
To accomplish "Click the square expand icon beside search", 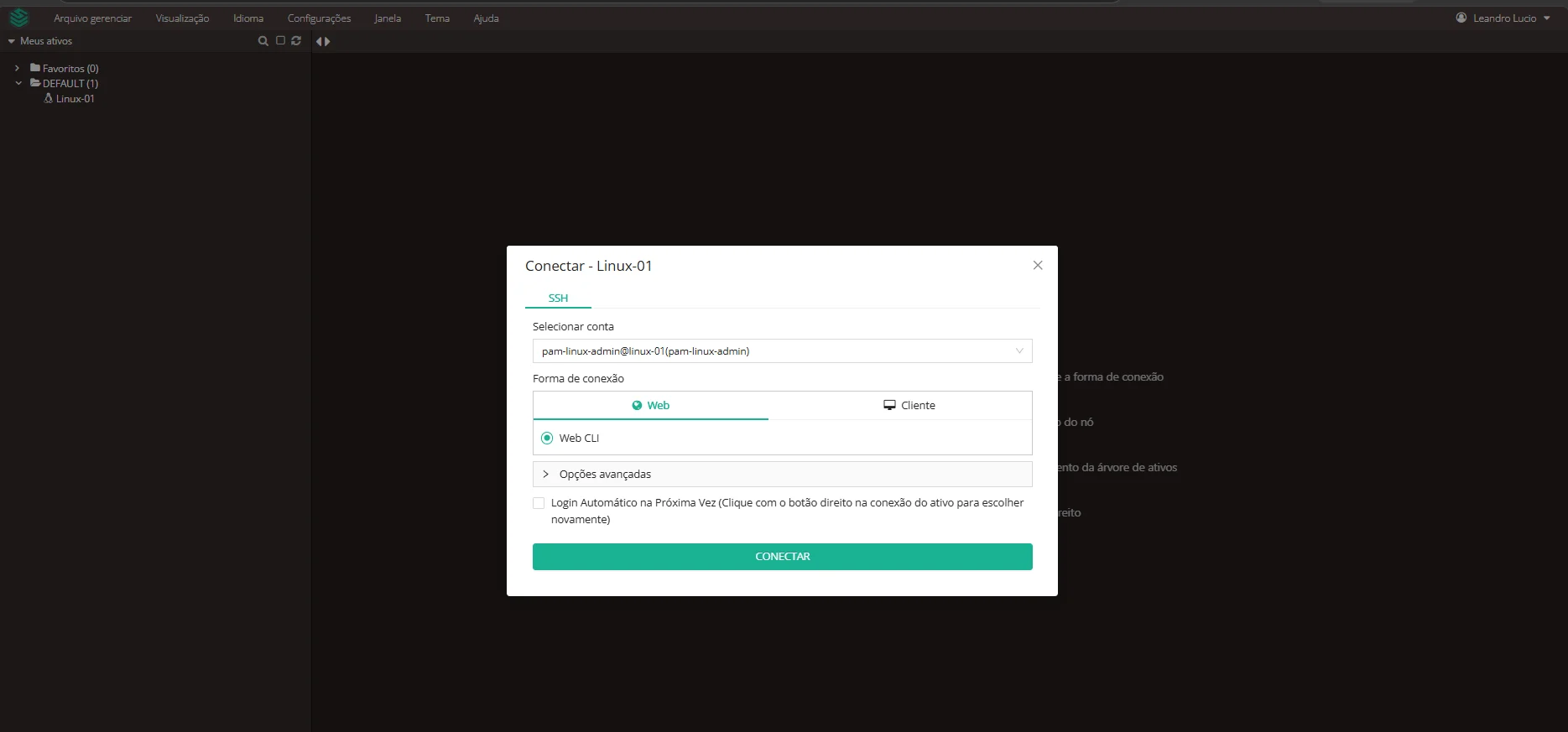I will 280,40.
